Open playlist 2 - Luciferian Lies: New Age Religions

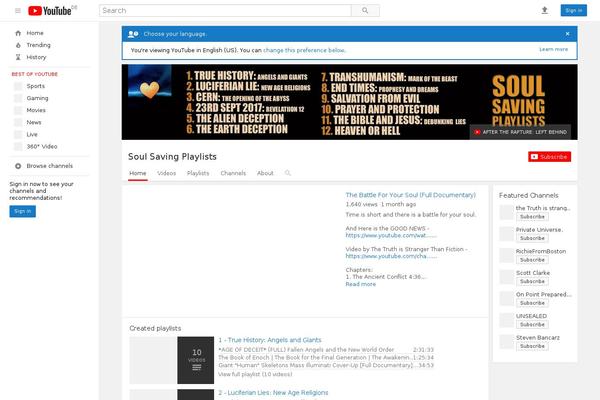click(273, 393)
